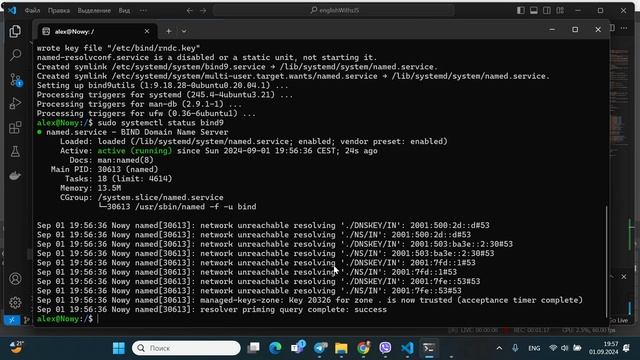Open the Customize Layout button

pyautogui.click(x=560, y=11)
